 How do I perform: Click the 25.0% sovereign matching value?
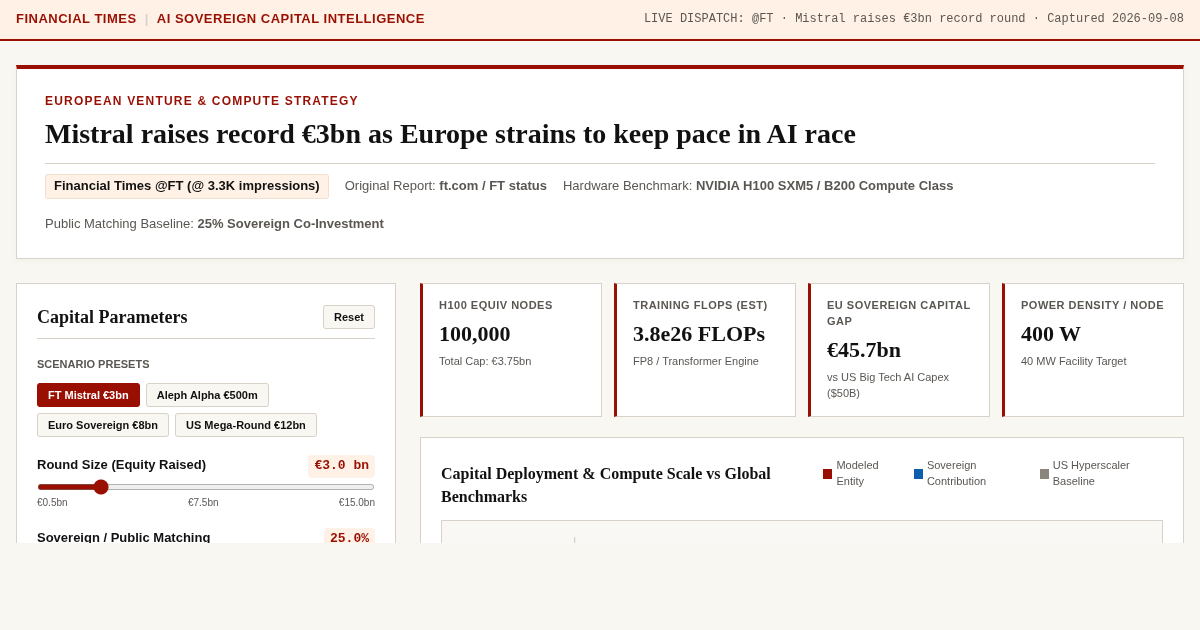pyautogui.click(x=349, y=538)
